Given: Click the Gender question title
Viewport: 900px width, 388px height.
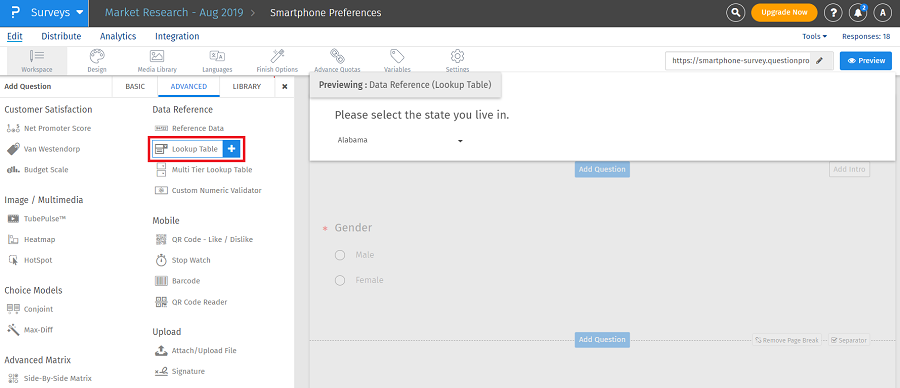Looking at the screenshot, I should coord(353,228).
